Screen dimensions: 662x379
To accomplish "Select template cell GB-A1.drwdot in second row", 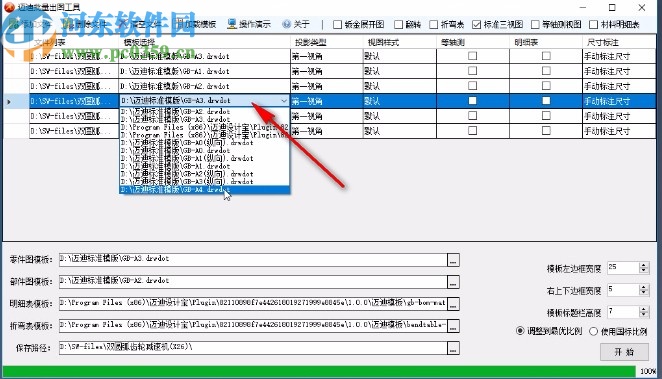I will click(x=205, y=71).
